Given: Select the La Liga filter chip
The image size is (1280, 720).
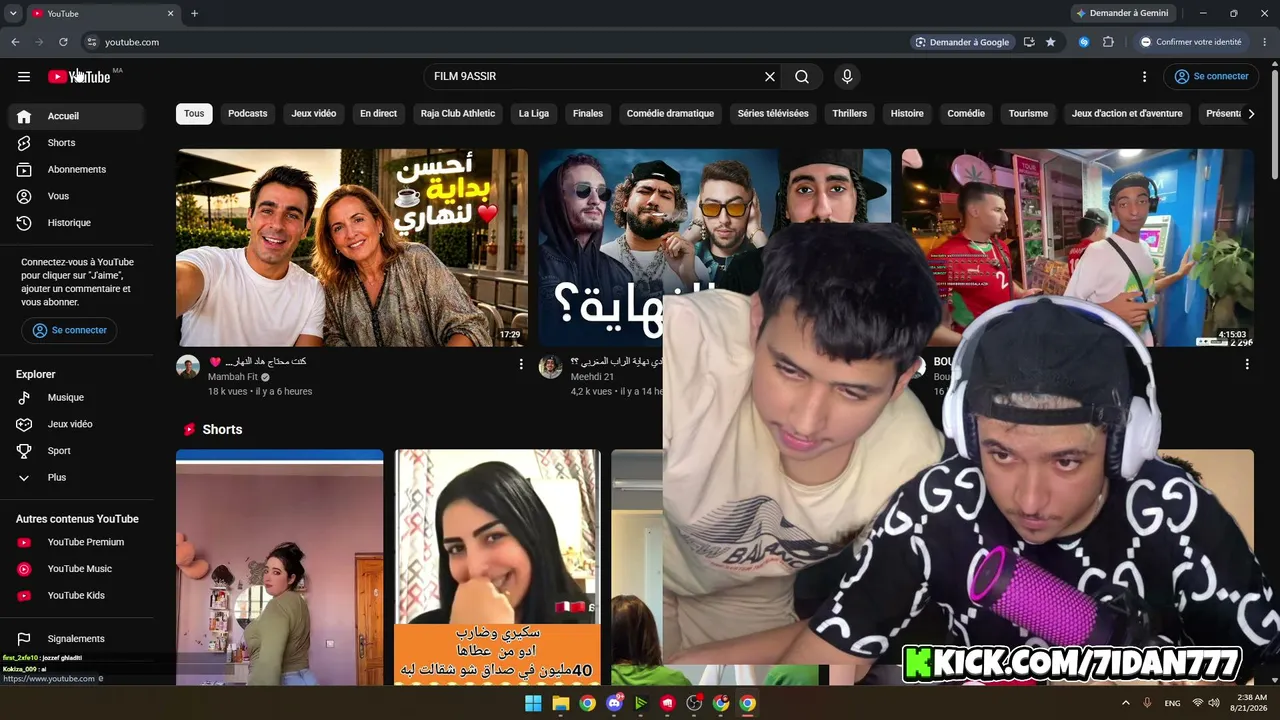Looking at the screenshot, I should [x=534, y=114].
